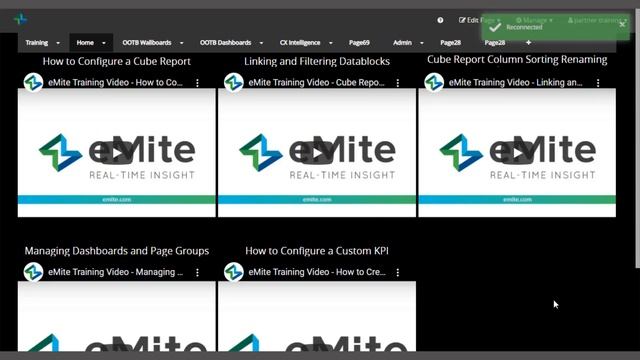Click the 'How to Configure a Custom KPI' heading
Screen dimensions: 640x360
click(317, 251)
